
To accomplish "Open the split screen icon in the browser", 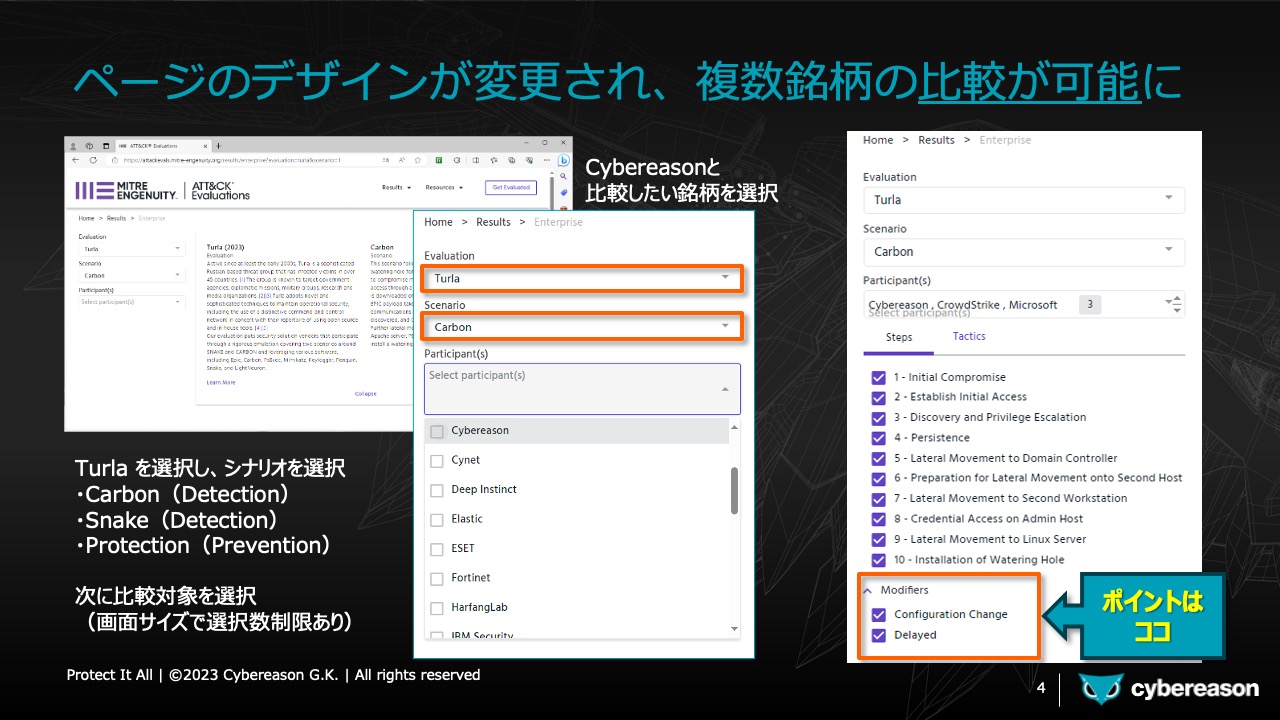I will tap(476, 160).
